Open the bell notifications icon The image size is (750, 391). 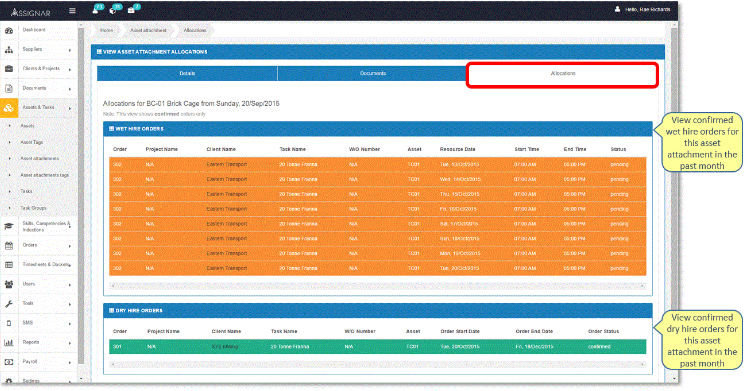pyautogui.click(x=95, y=10)
